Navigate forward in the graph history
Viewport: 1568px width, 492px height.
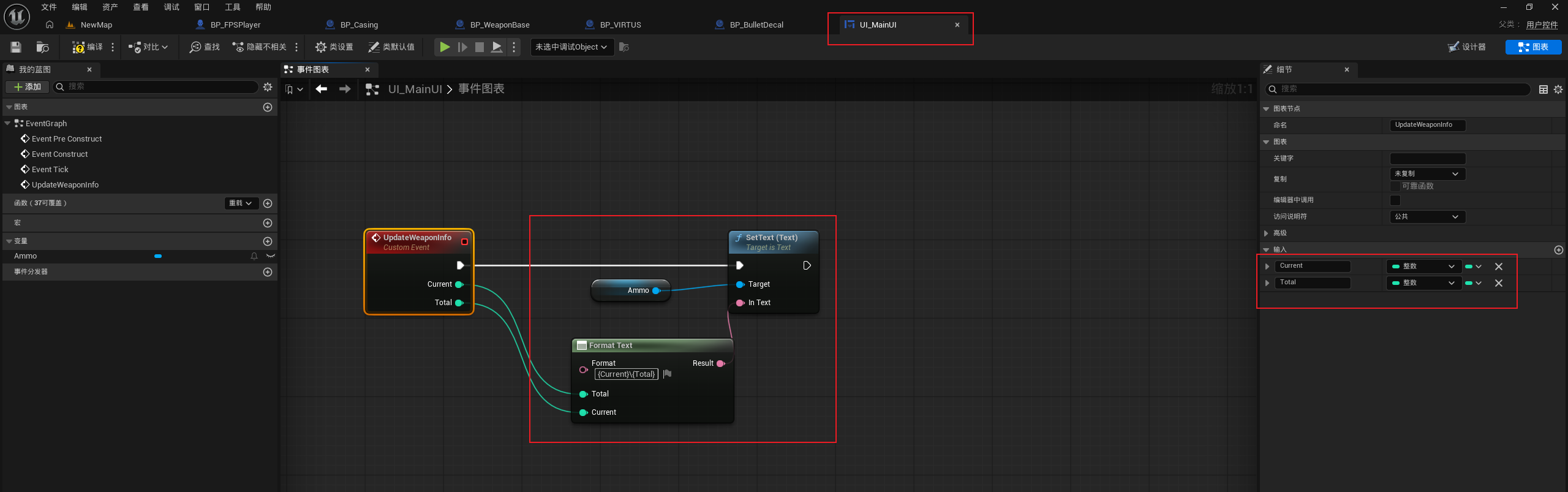345,89
